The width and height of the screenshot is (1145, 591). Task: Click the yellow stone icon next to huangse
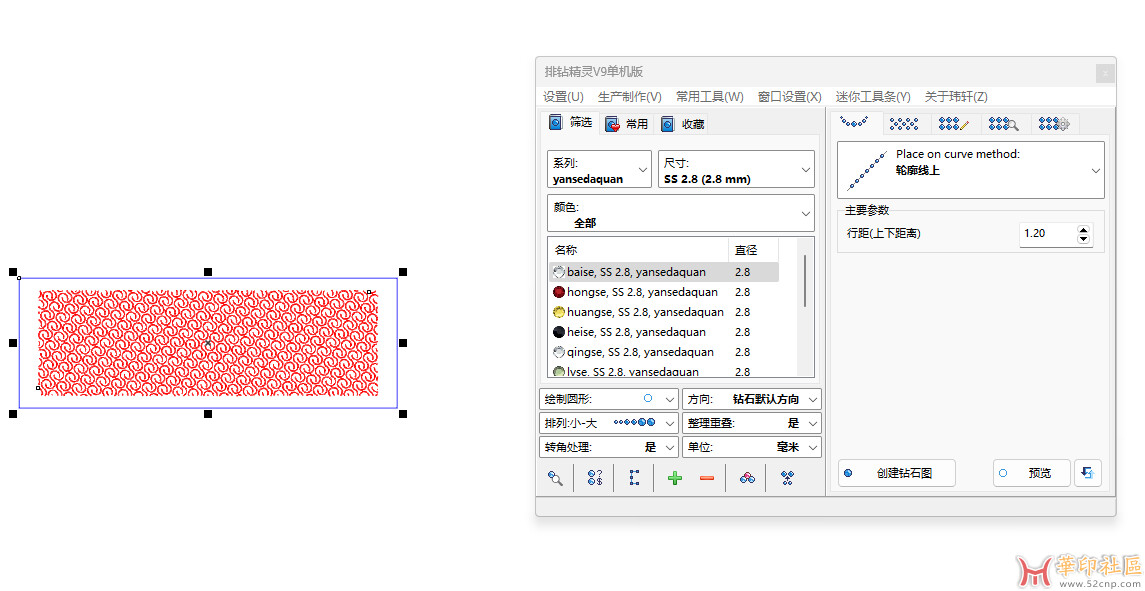[559, 312]
